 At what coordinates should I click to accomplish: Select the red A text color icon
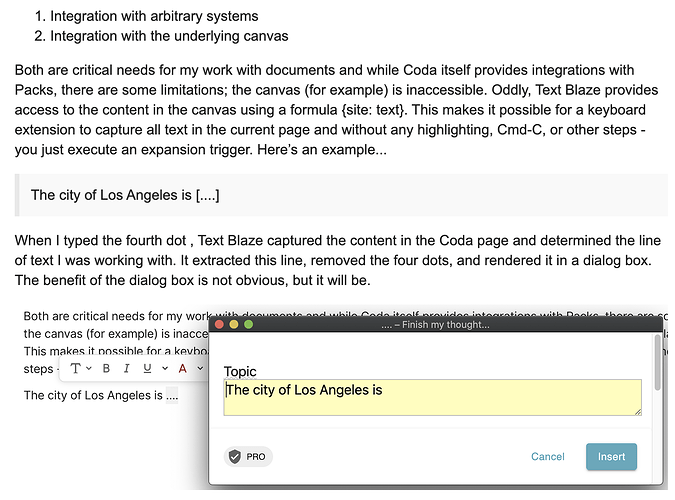tap(183, 369)
